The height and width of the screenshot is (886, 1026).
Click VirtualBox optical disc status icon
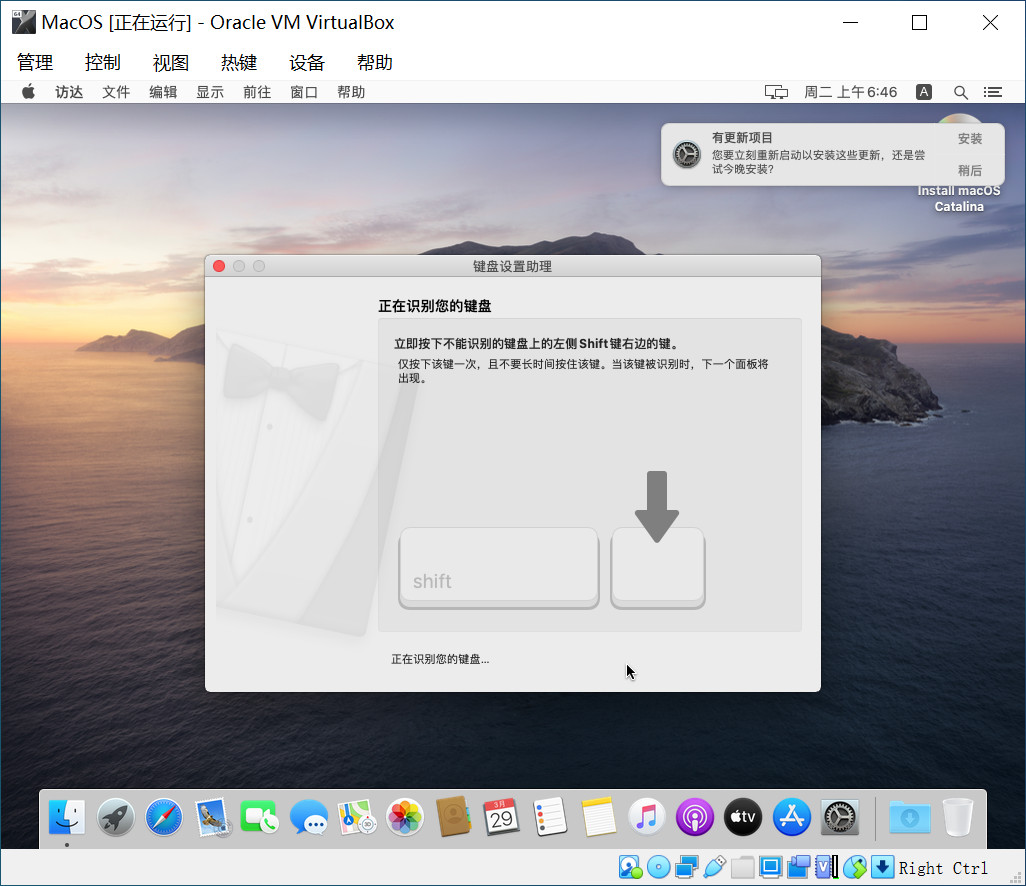coord(658,868)
